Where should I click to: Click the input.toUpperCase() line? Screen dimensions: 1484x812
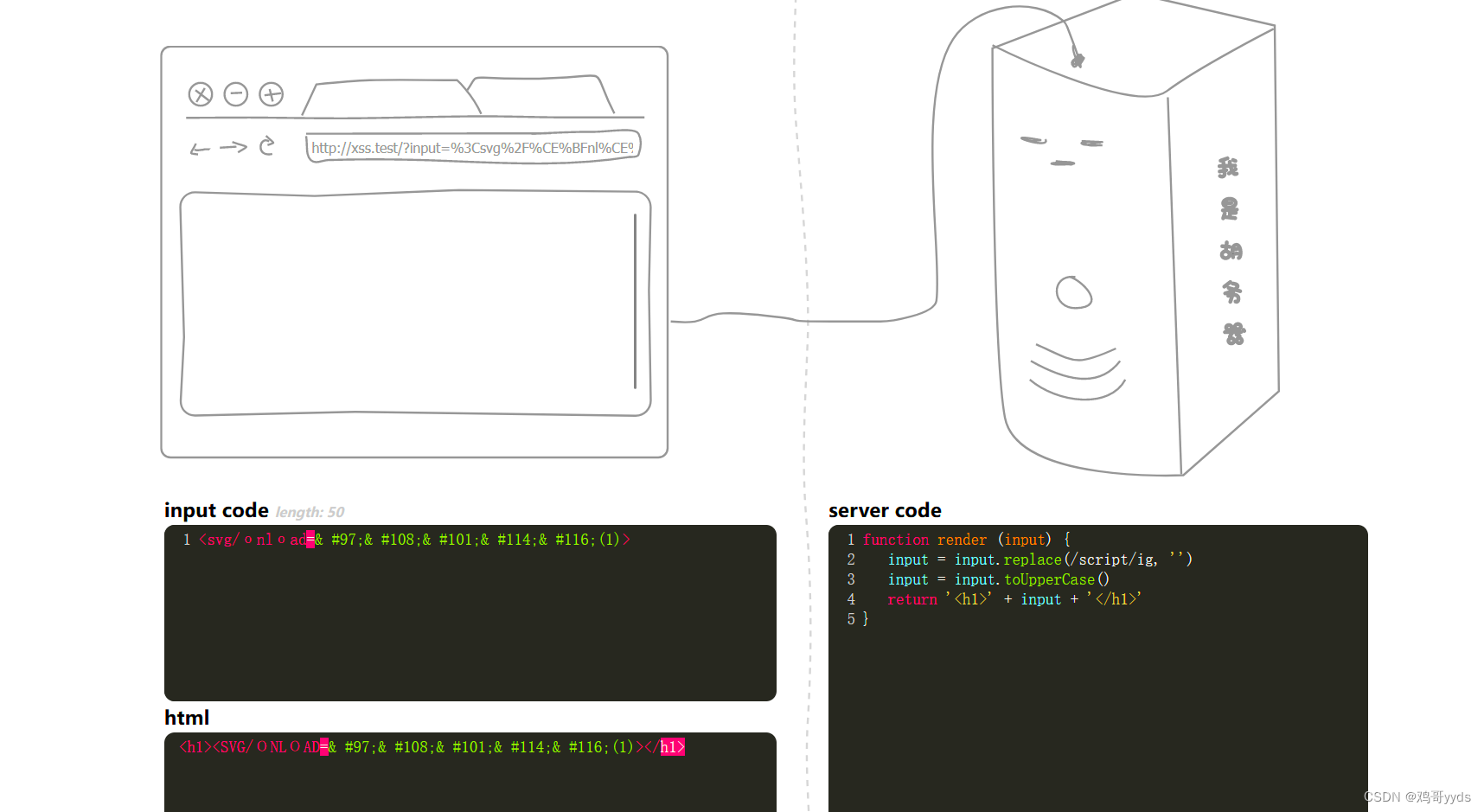(998, 579)
